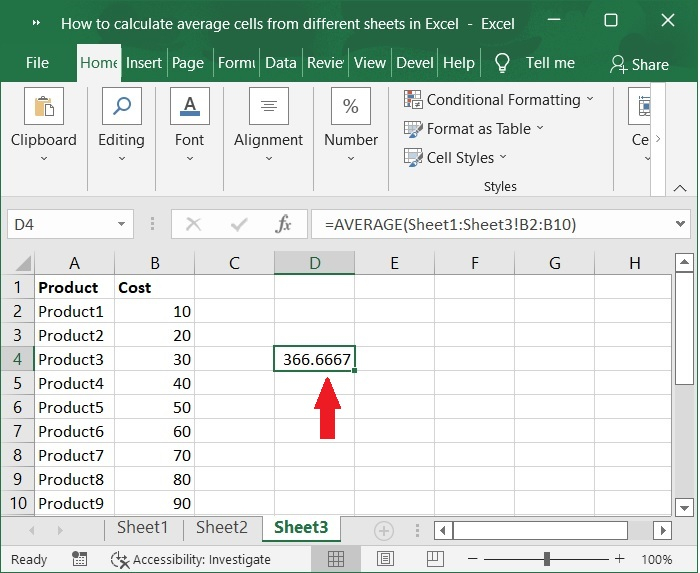Viewport: 700px width, 573px height.
Task: Switch to Normal view in status bar
Action: pos(337,559)
